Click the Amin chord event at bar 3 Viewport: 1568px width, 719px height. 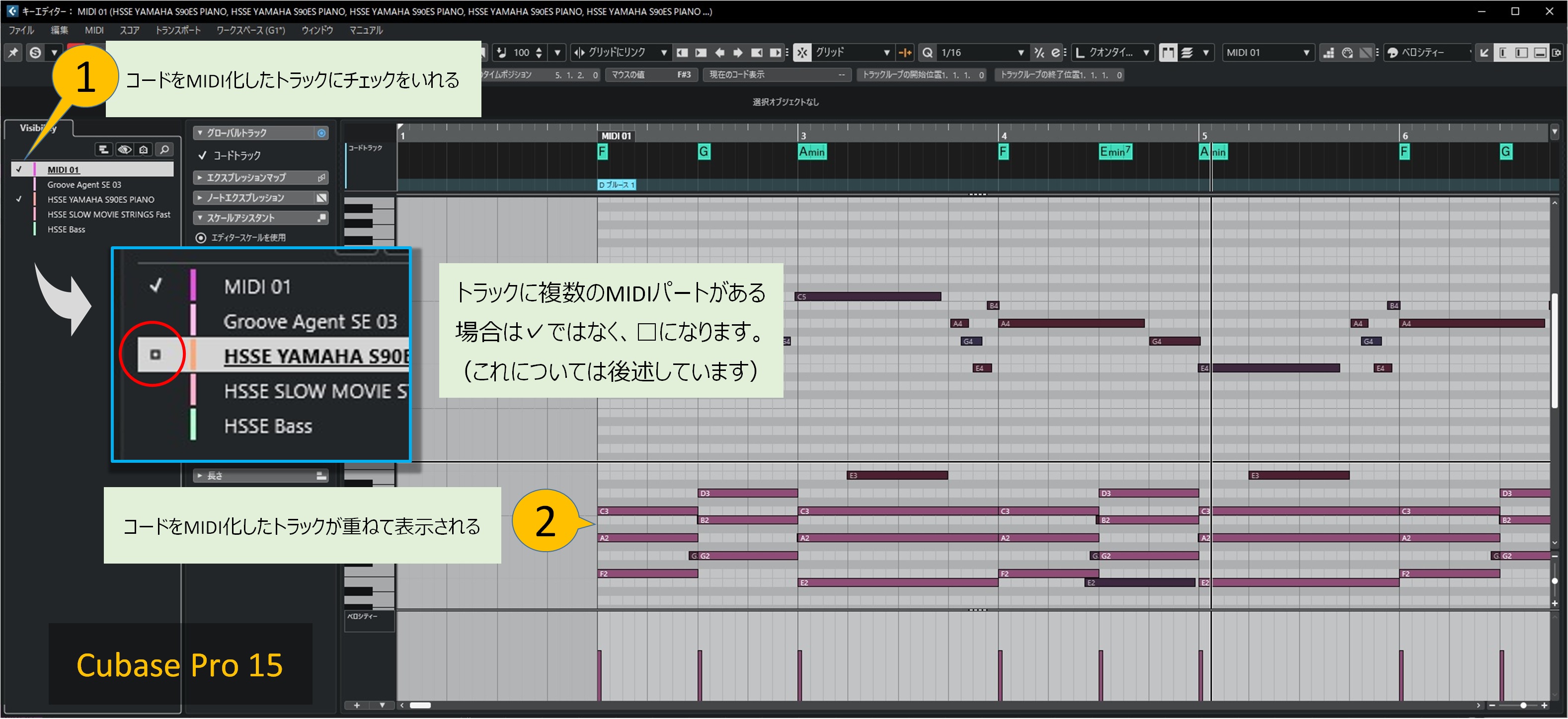811,151
